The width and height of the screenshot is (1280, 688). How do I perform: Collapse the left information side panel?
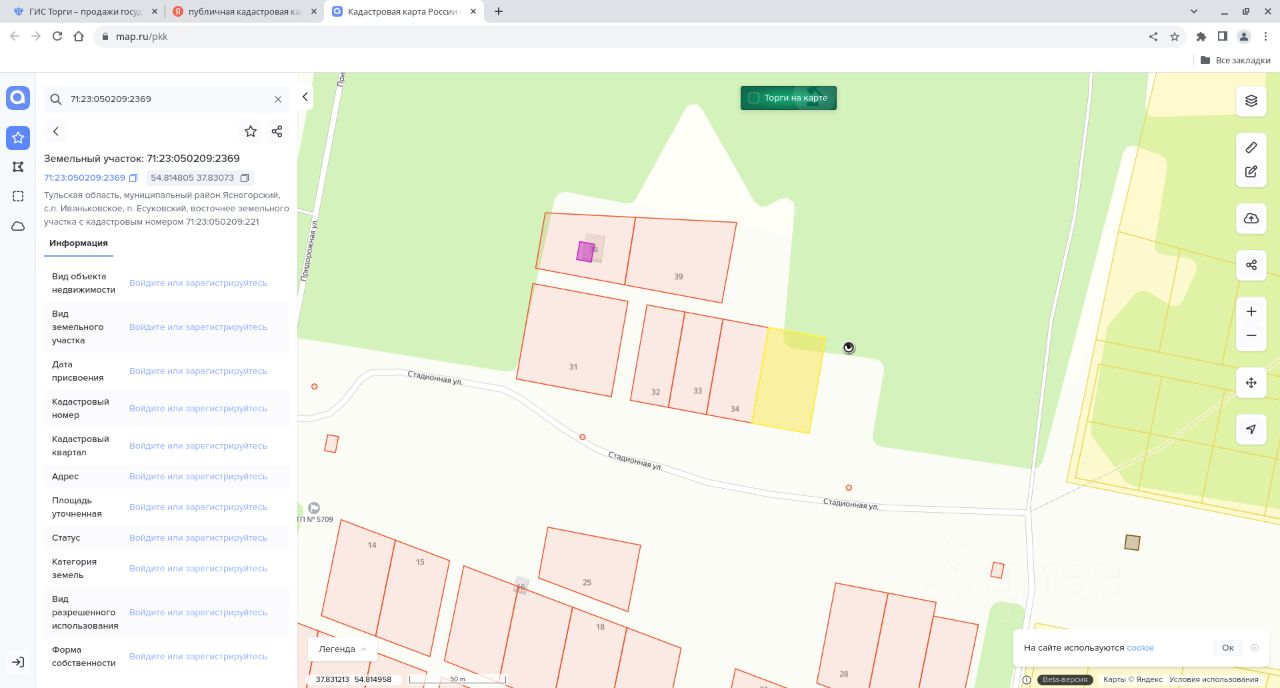[305, 97]
